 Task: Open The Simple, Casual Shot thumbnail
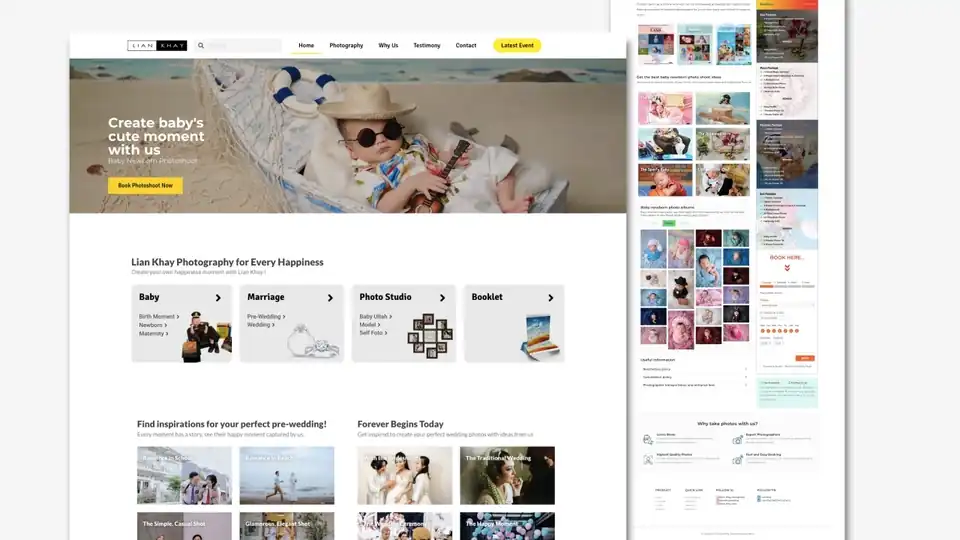tap(184, 527)
